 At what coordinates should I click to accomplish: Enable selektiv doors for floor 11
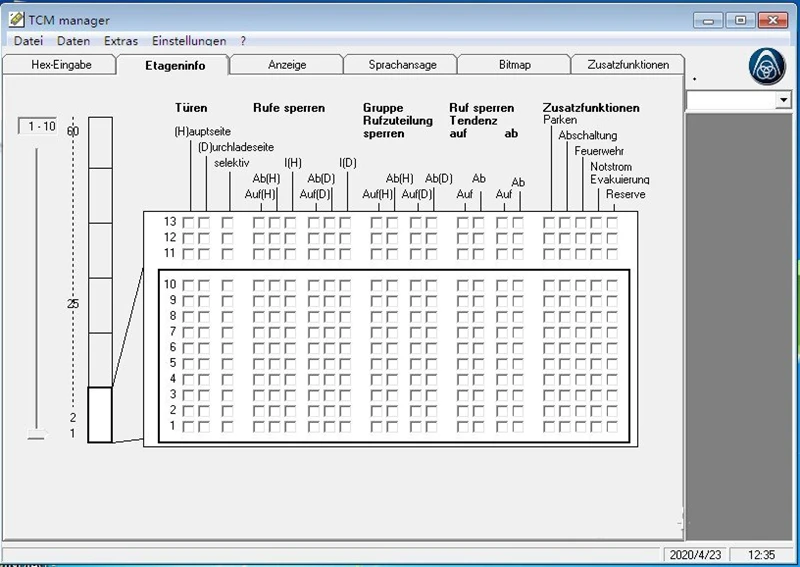tap(228, 254)
